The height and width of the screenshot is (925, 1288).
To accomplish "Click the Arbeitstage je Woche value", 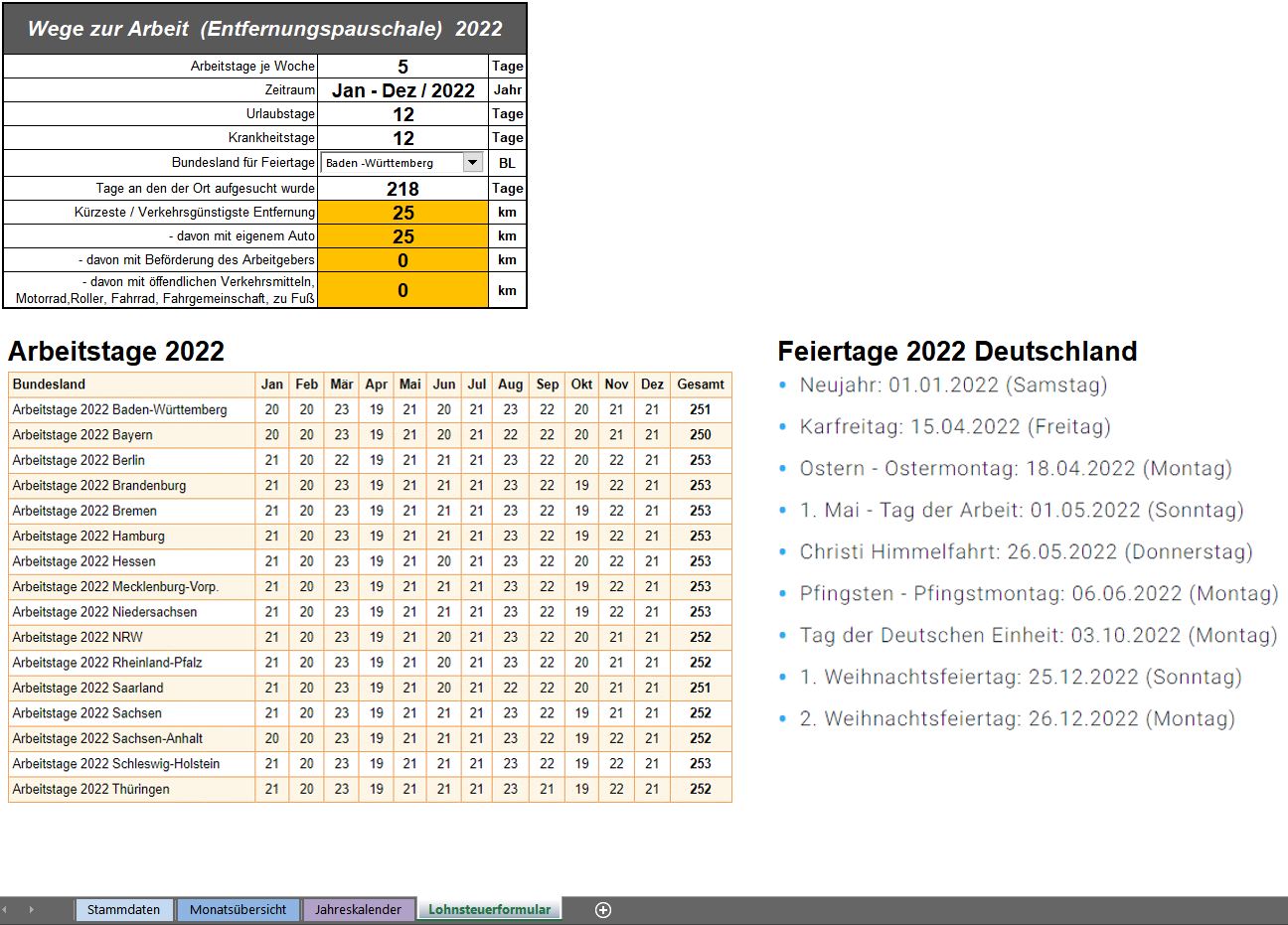I will [x=402, y=67].
